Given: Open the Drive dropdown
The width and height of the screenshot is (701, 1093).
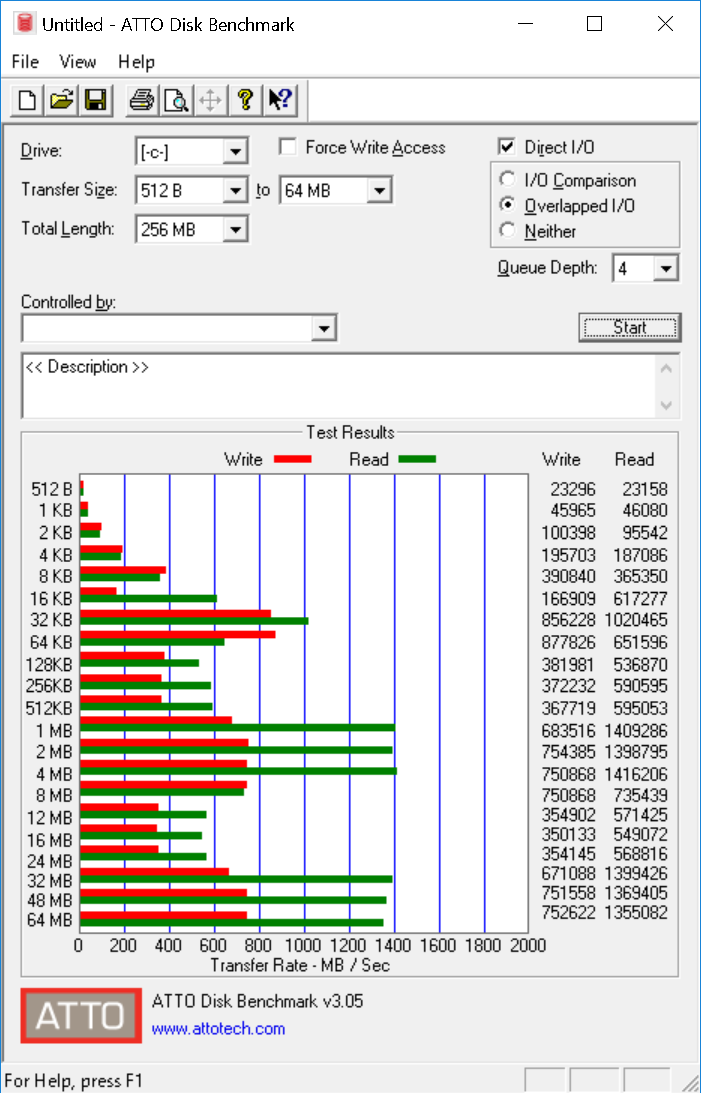Looking at the screenshot, I should [235, 151].
